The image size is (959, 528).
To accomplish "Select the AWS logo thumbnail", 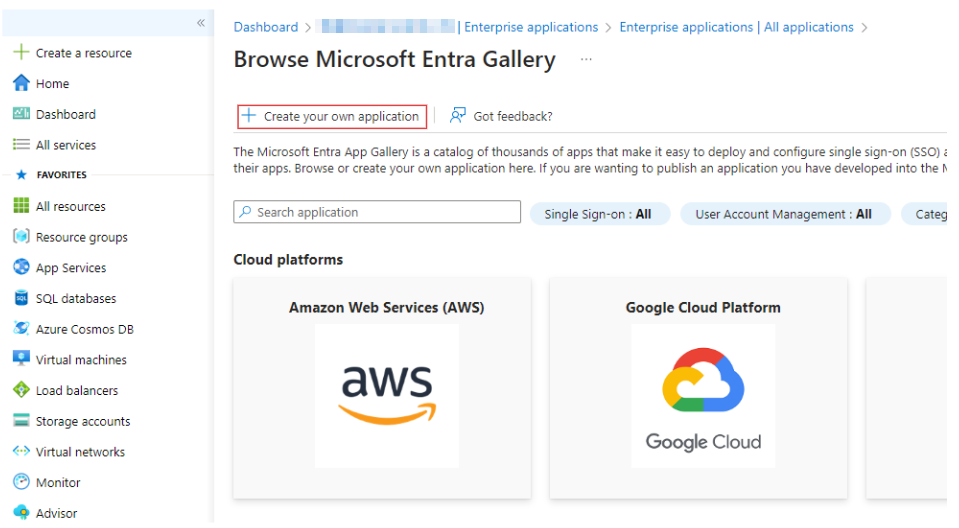I will tap(387, 396).
